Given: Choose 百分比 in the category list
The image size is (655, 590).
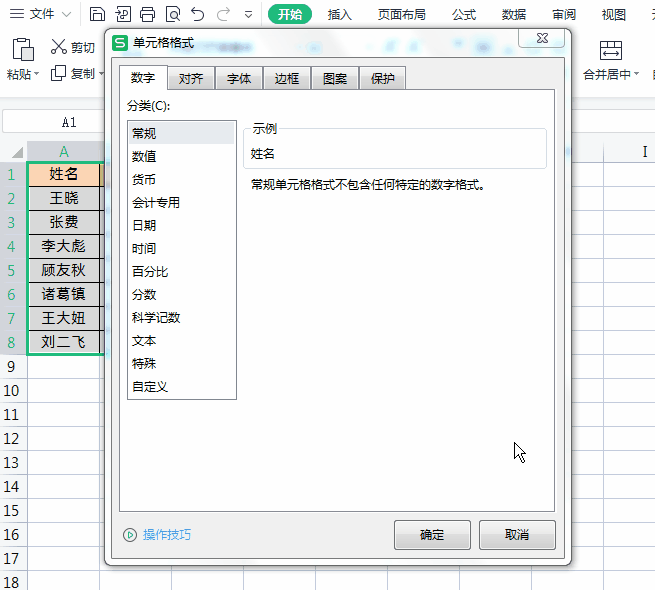Looking at the screenshot, I should tap(181, 272).
